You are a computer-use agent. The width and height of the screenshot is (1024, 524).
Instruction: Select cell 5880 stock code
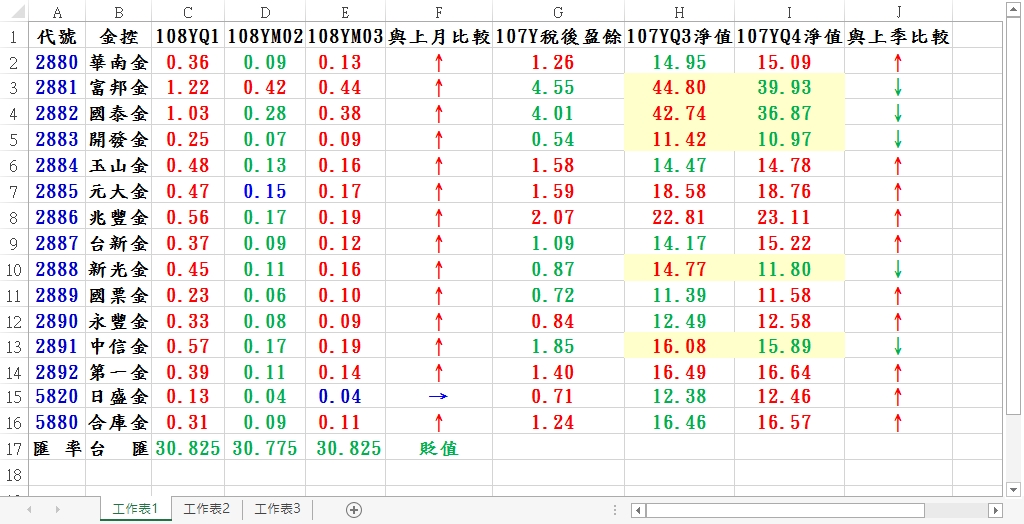pos(57,423)
